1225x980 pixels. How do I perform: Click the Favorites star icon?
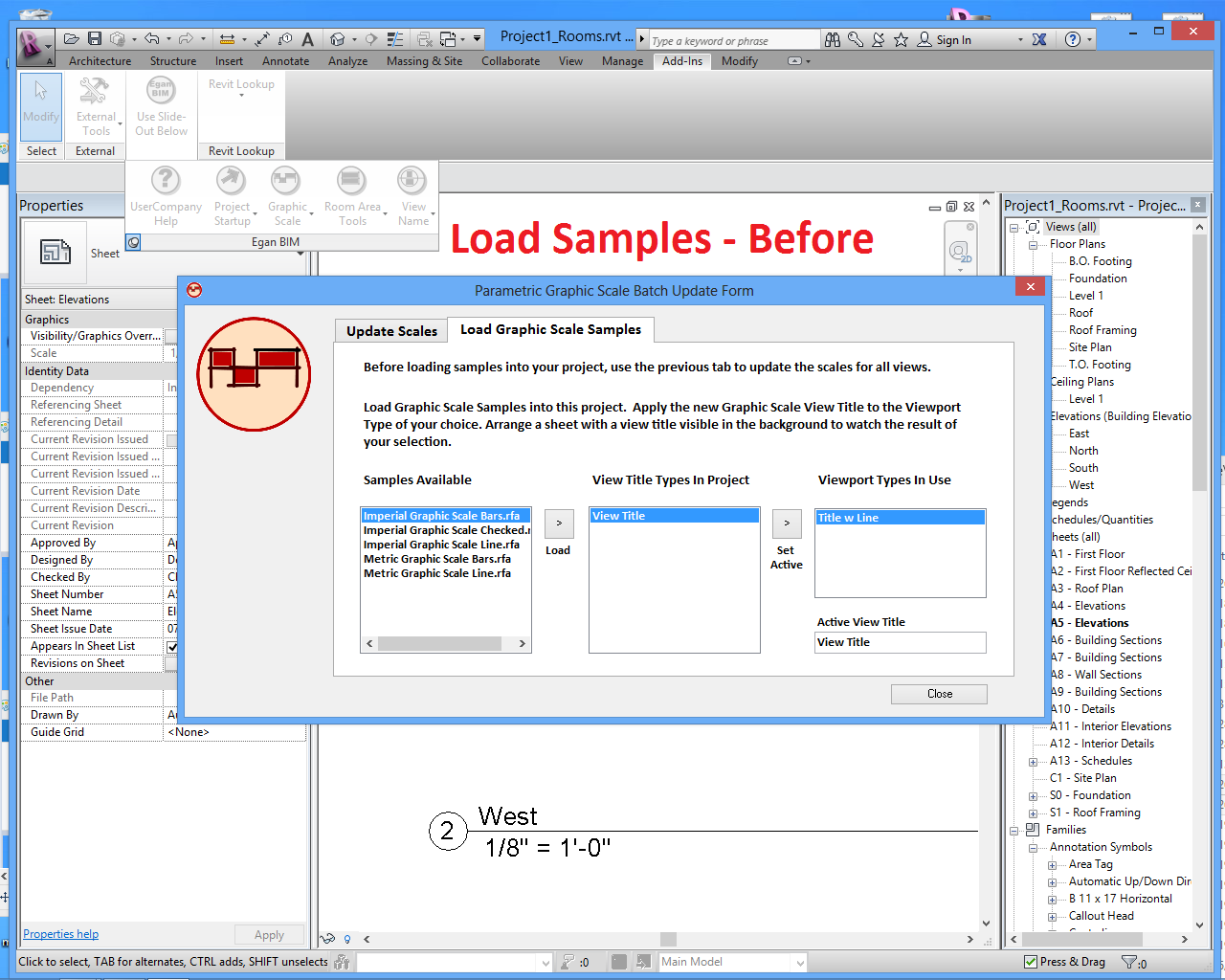click(x=901, y=39)
